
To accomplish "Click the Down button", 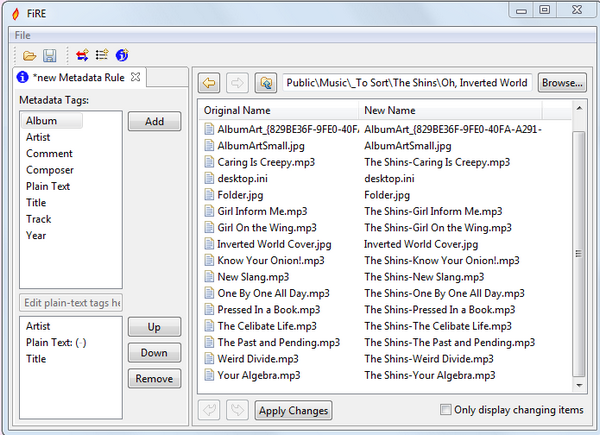I will (x=154, y=353).
